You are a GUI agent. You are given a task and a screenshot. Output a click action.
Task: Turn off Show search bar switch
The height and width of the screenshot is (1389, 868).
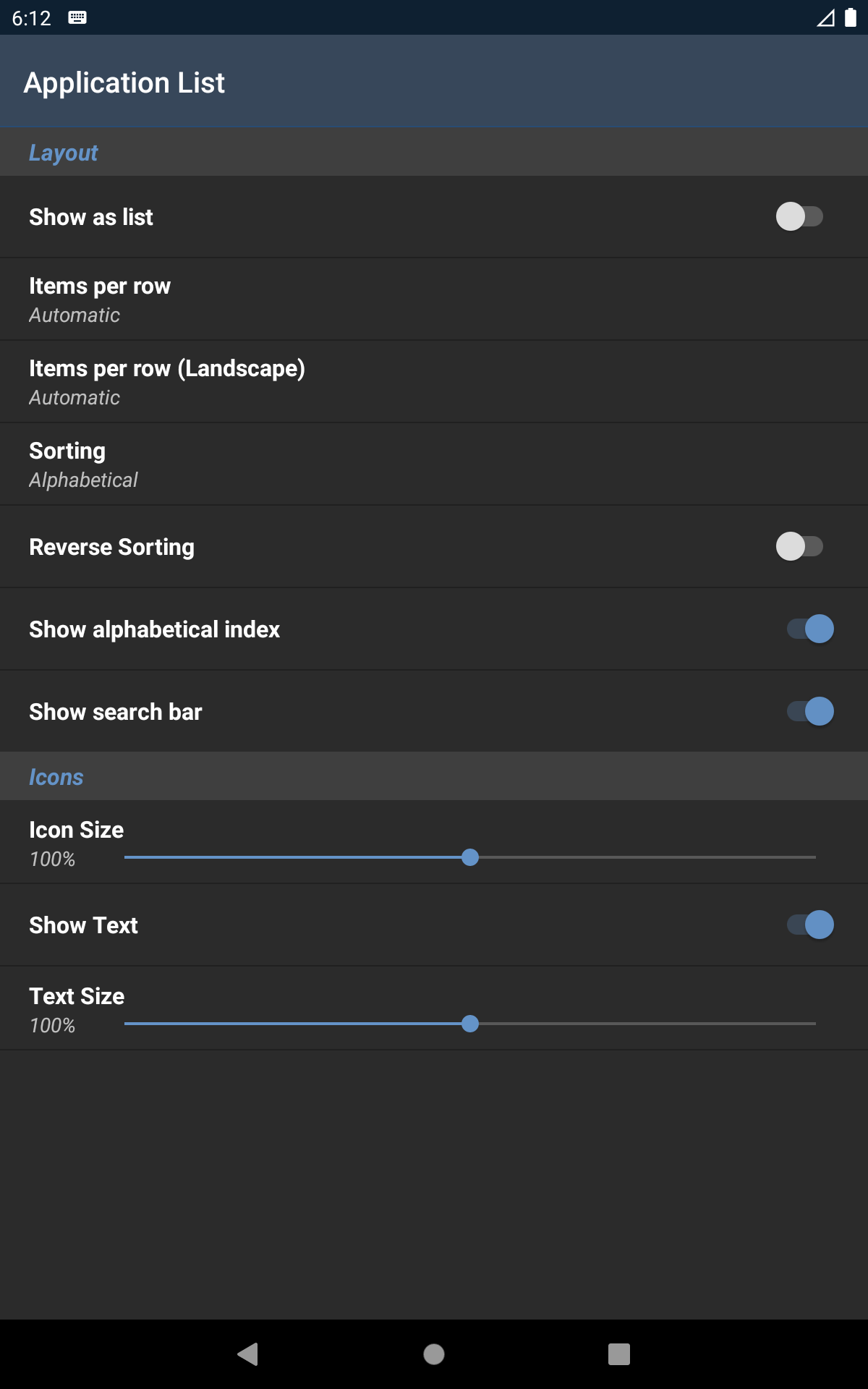tap(810, 711)
